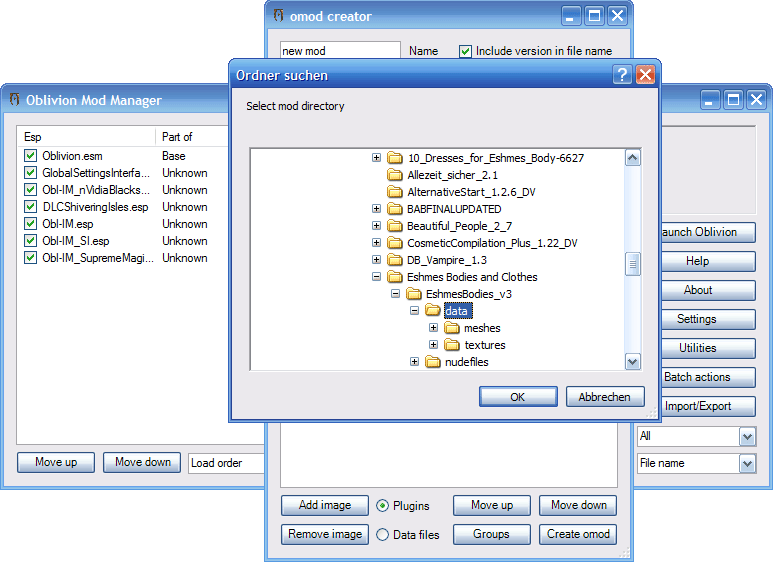Click scroll up arrow in folder tree
The image size is (774, 563).
633,158
